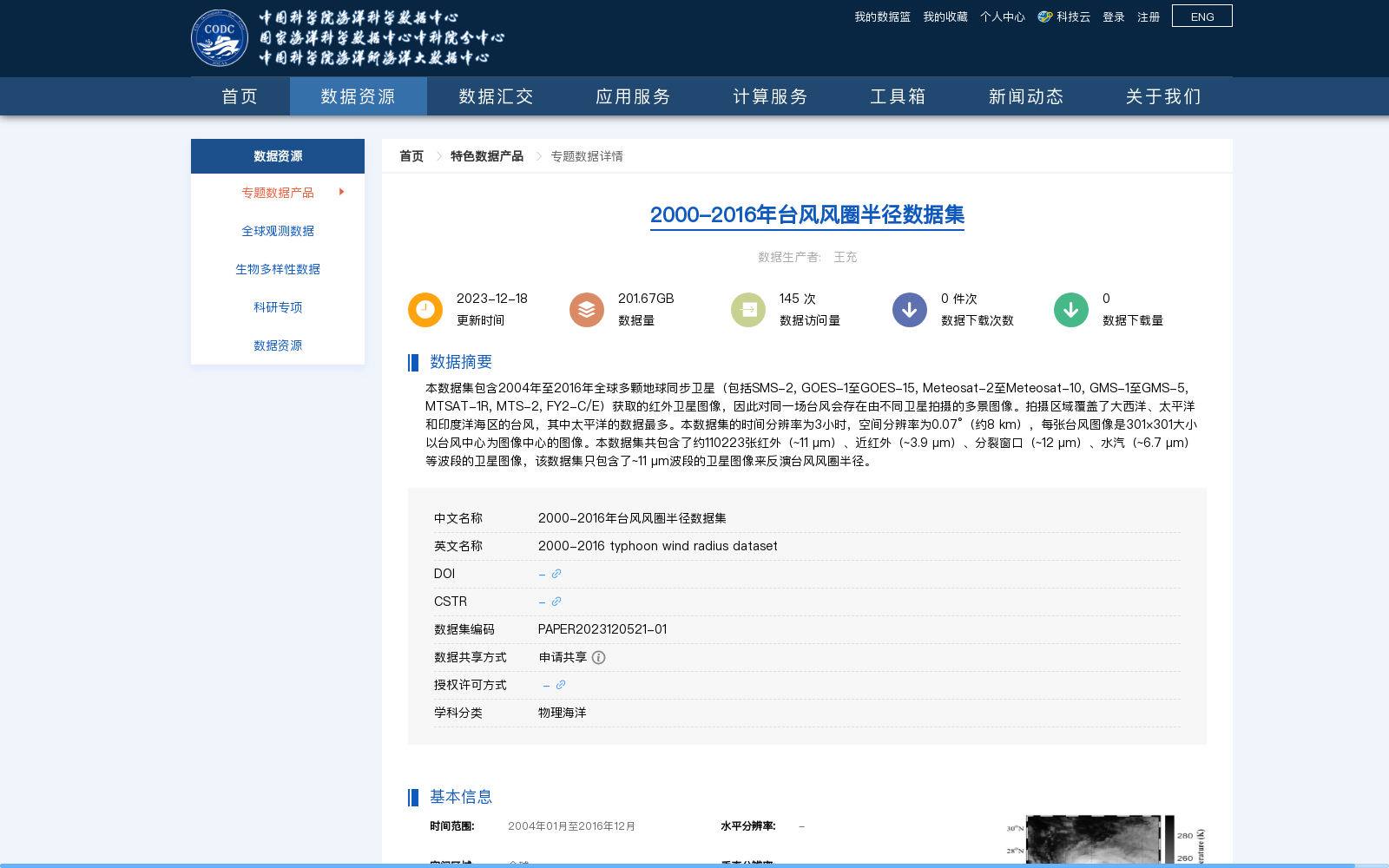The width and height of the screenshot is (1389, 868).
Task: Open the CSTR link icon
Action: tap(556, 602)
